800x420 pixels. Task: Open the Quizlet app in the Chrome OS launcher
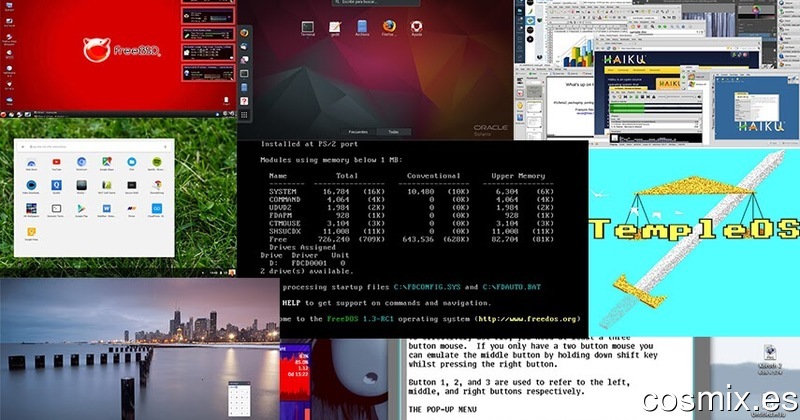tap(56, 187)
